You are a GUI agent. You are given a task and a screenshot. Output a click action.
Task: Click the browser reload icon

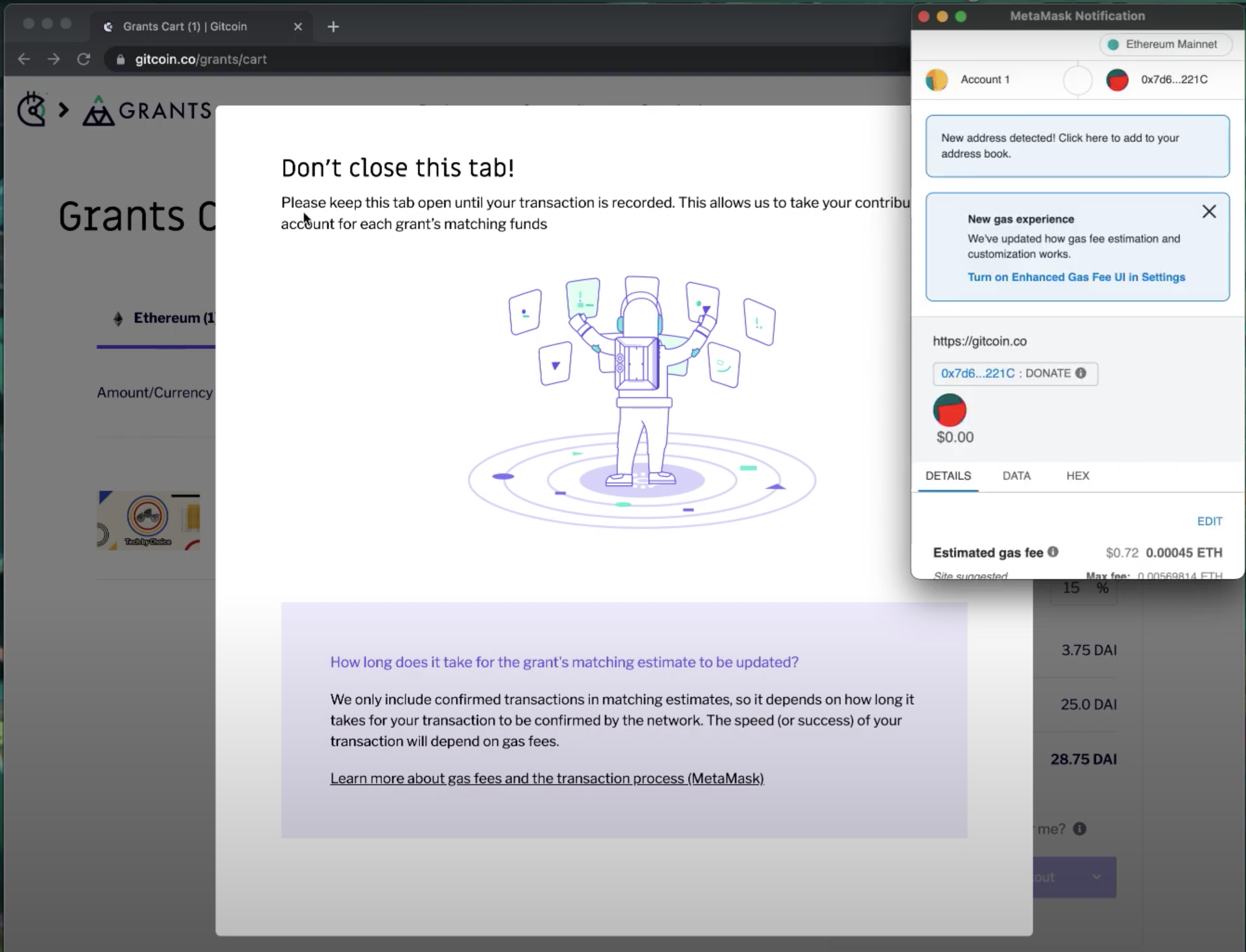pos(84,59)
